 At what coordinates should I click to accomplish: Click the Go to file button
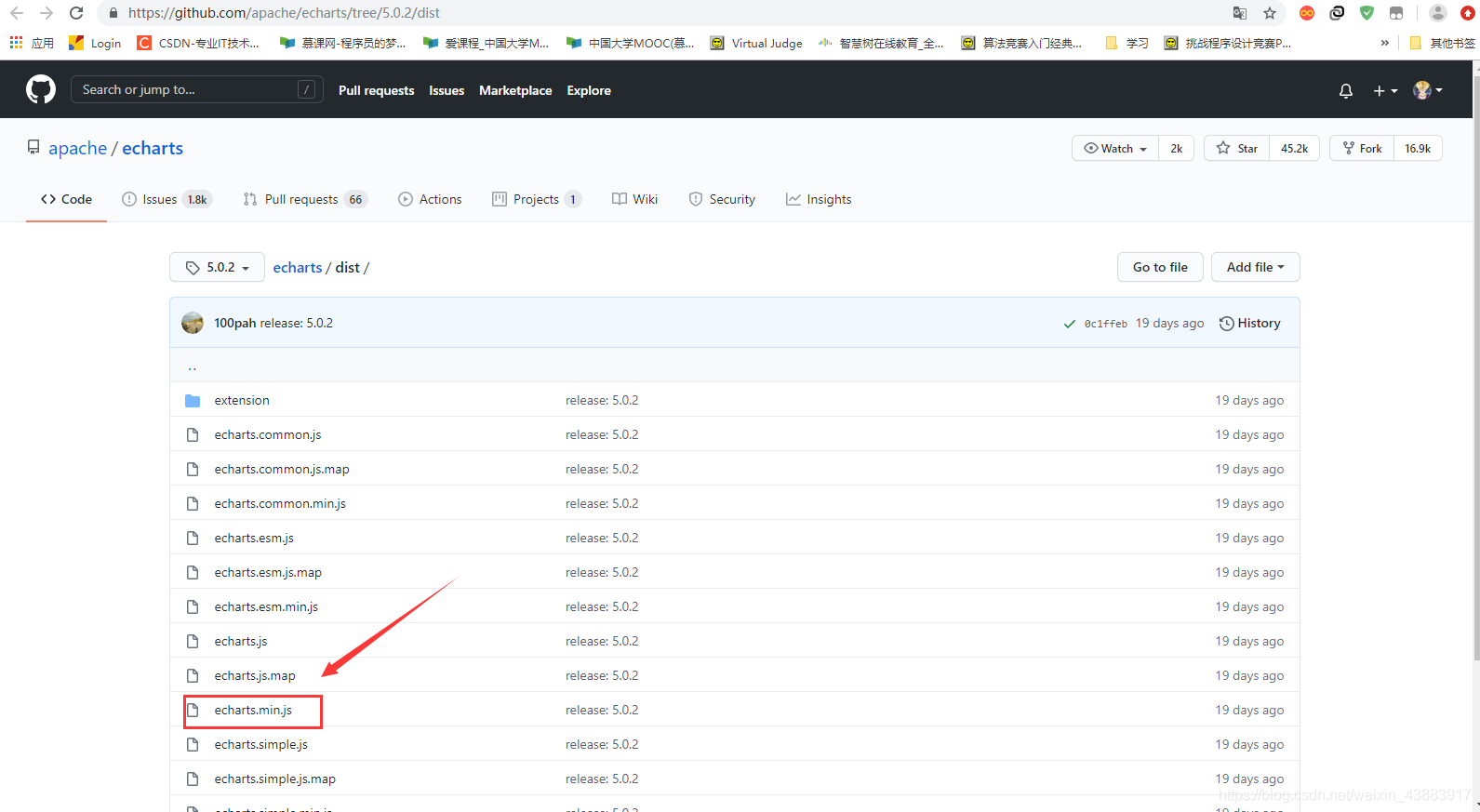(x=1160, y=267)
